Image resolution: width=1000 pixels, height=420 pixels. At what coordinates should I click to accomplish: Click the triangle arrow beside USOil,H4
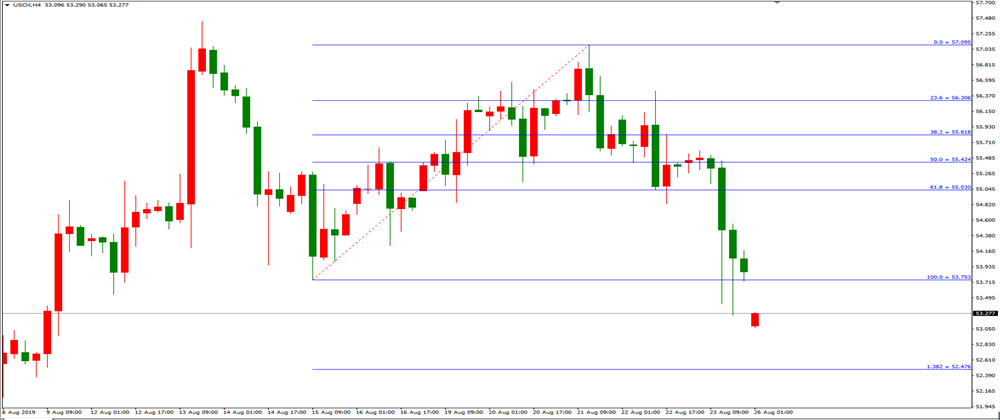6,4
